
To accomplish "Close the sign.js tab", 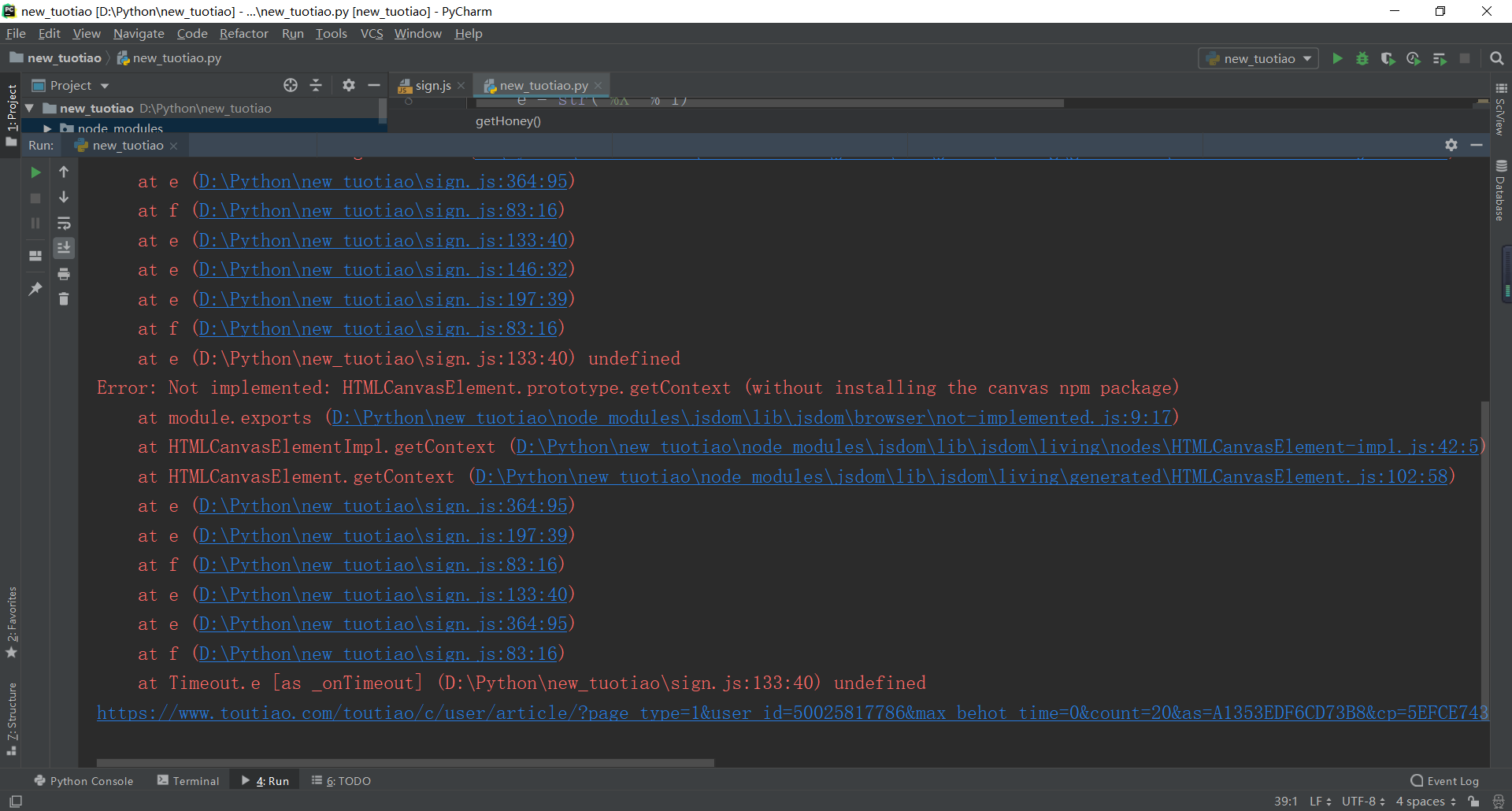I will coord(461,85).
